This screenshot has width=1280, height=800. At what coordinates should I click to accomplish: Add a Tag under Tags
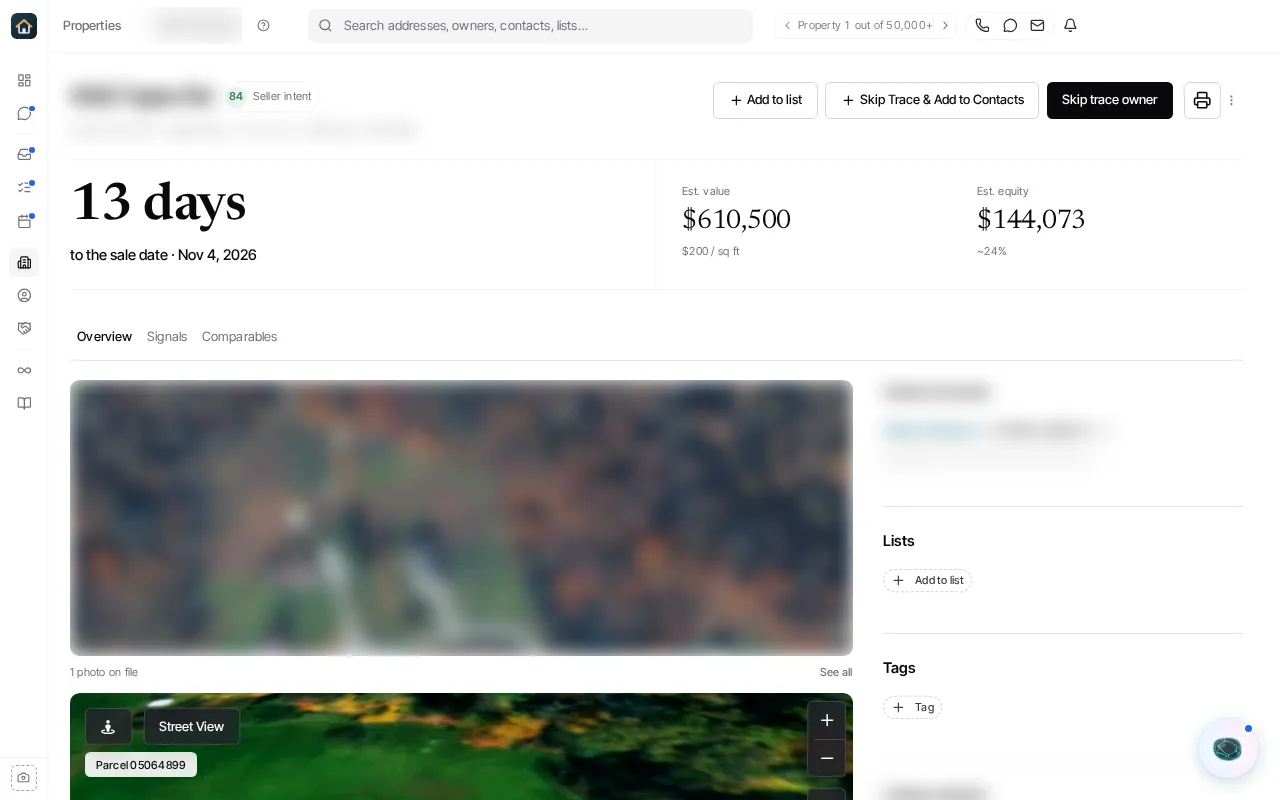pyautogui.click(x=912, y=708)
